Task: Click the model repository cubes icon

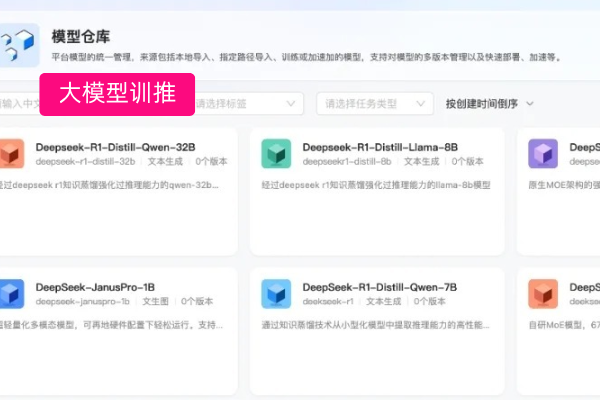Action: 18,45
